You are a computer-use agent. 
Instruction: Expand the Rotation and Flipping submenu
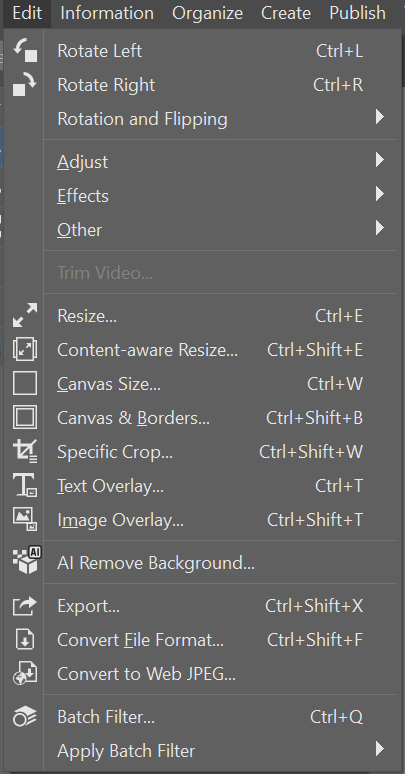click(220, 118)
